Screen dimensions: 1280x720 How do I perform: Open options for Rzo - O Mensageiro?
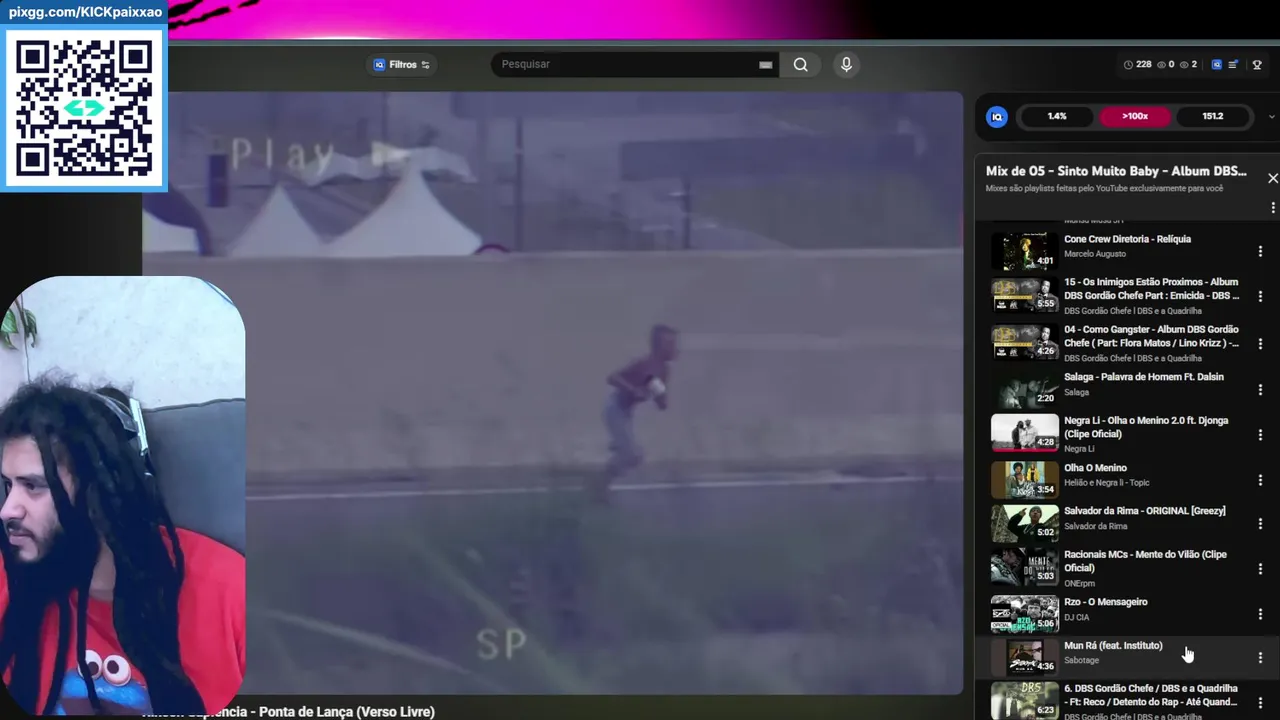tap(1260, 614)
